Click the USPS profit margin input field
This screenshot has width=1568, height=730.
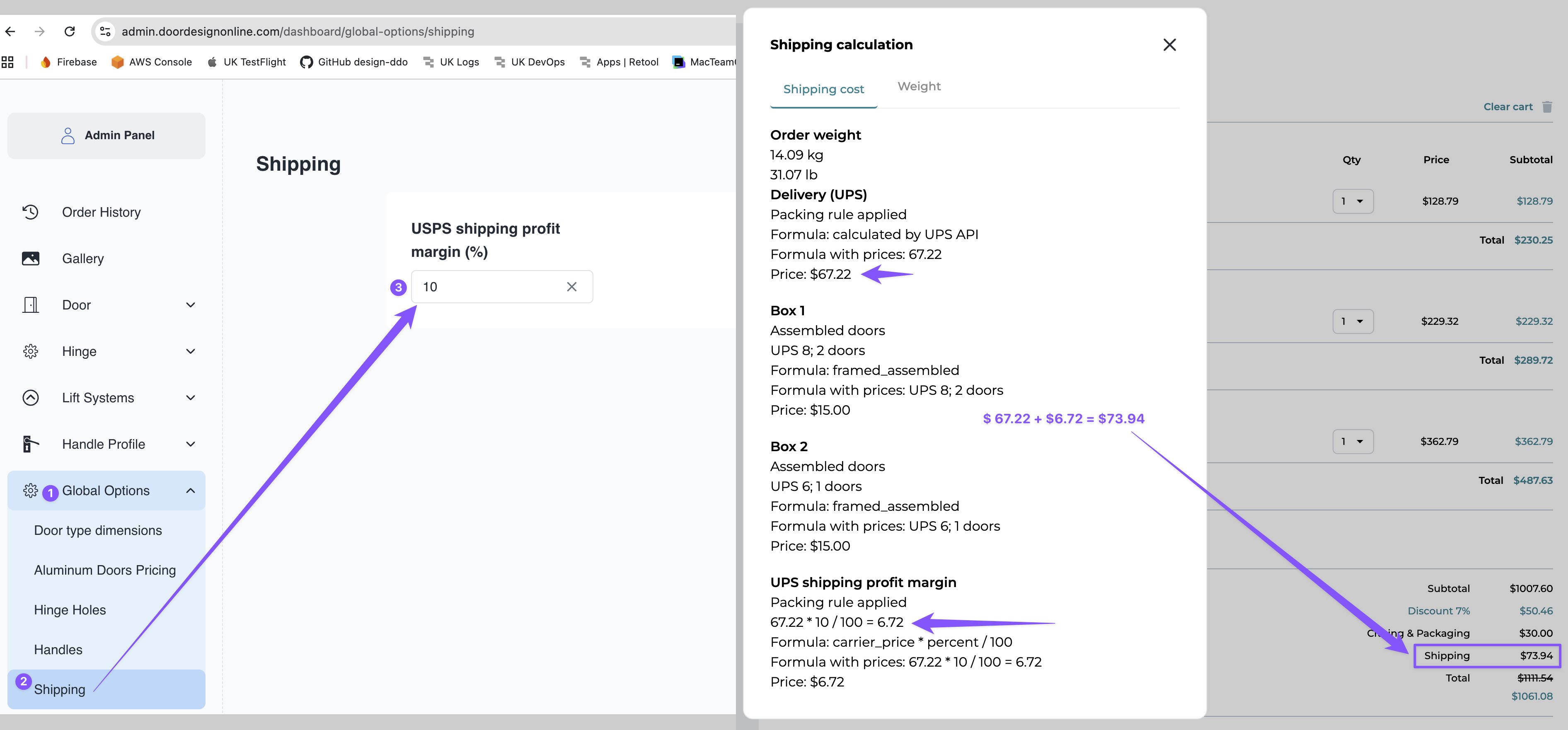[x=501, y=287]
